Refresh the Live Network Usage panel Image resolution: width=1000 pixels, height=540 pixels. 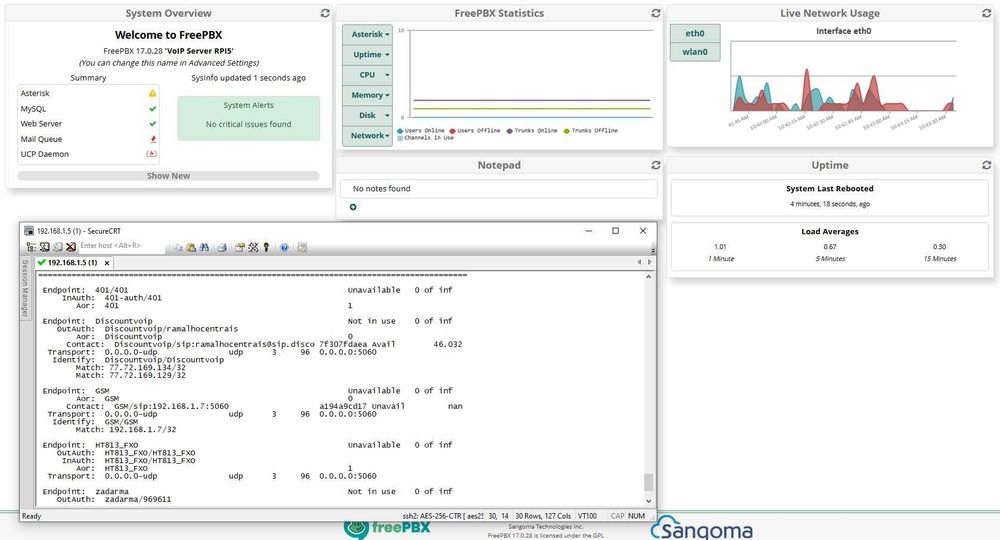click(x=986, y=13)
